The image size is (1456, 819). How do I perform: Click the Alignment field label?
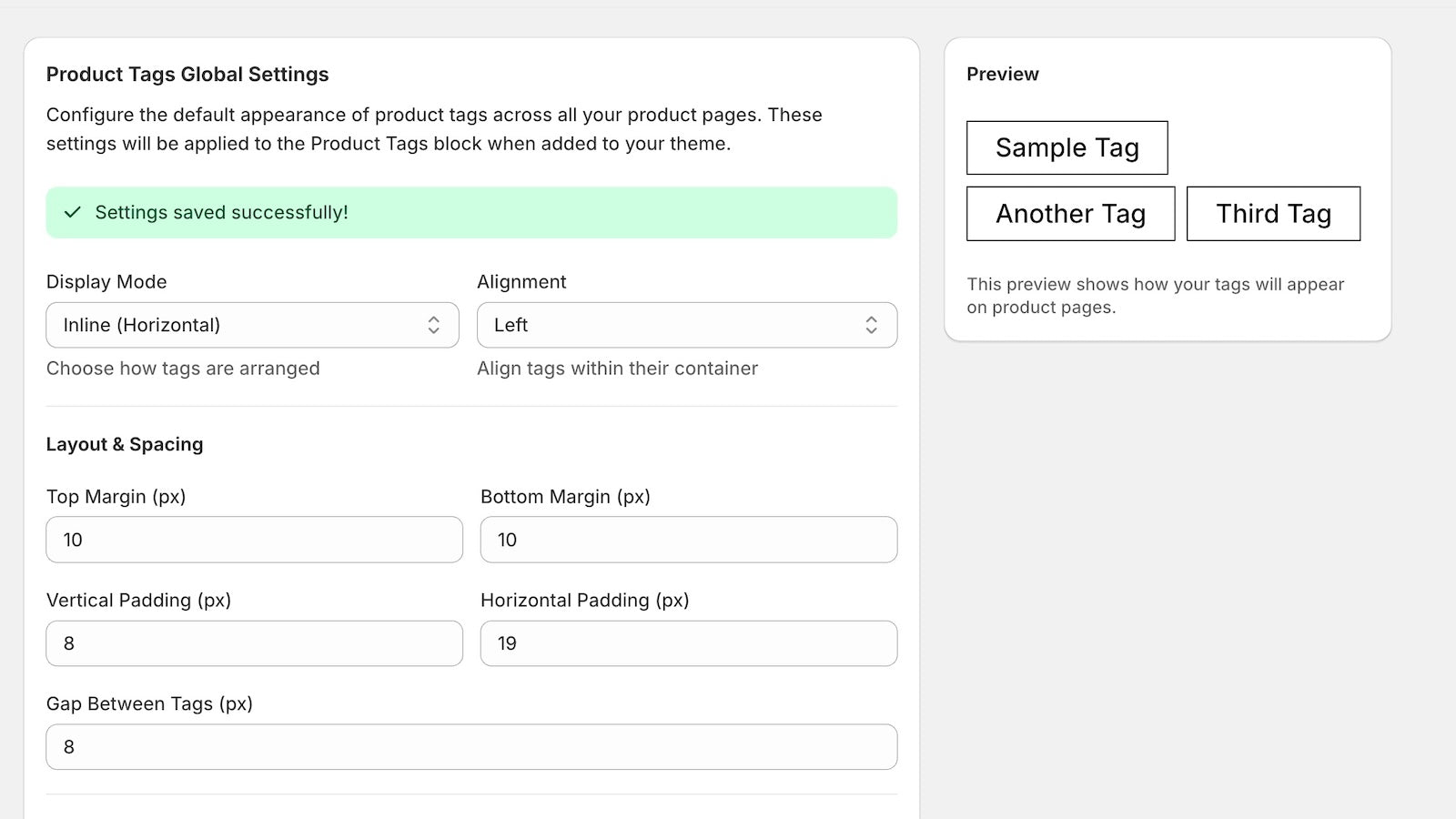521,282
